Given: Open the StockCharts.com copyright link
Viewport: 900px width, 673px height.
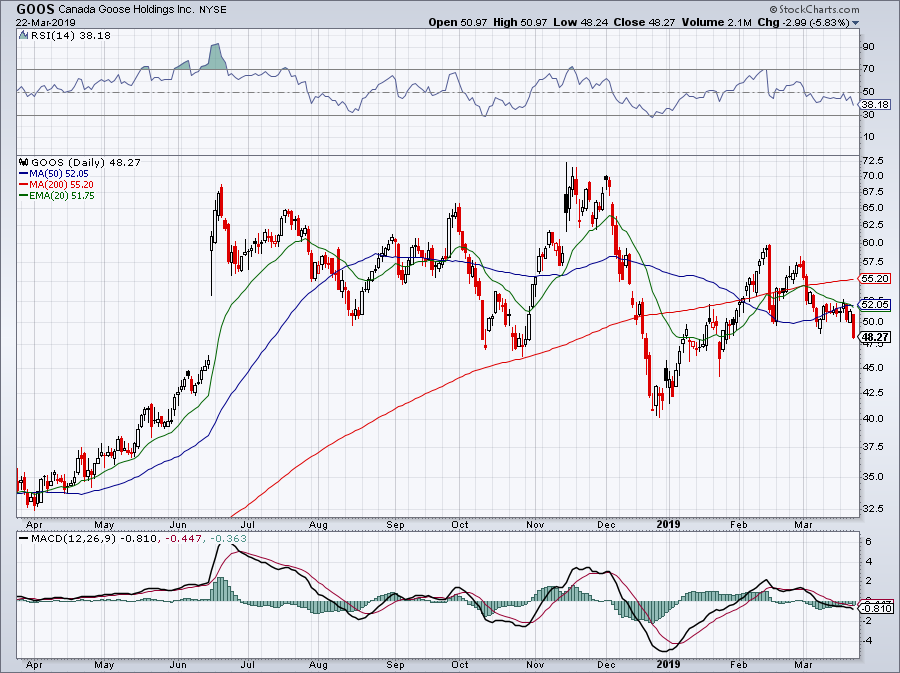Looking at the screenshot, I should (814, 9).
